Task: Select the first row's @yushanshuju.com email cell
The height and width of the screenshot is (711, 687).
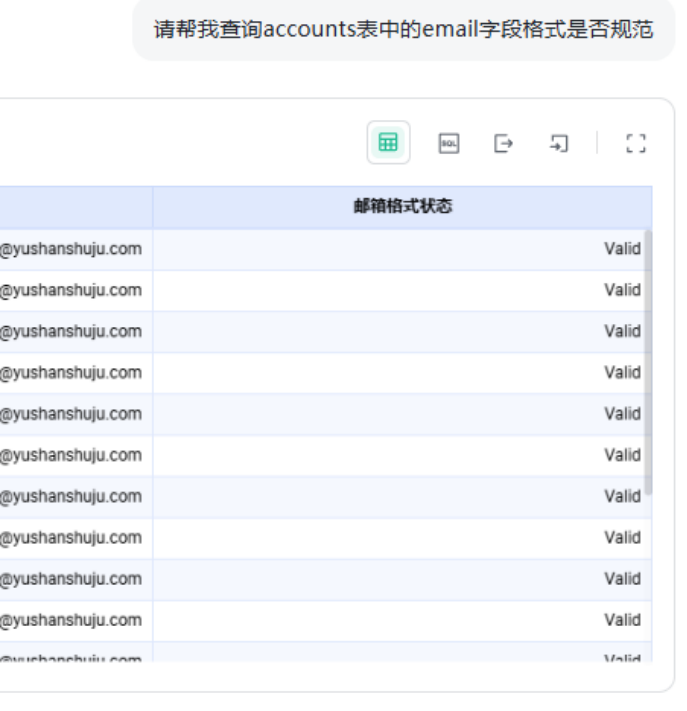Action: 71,249
